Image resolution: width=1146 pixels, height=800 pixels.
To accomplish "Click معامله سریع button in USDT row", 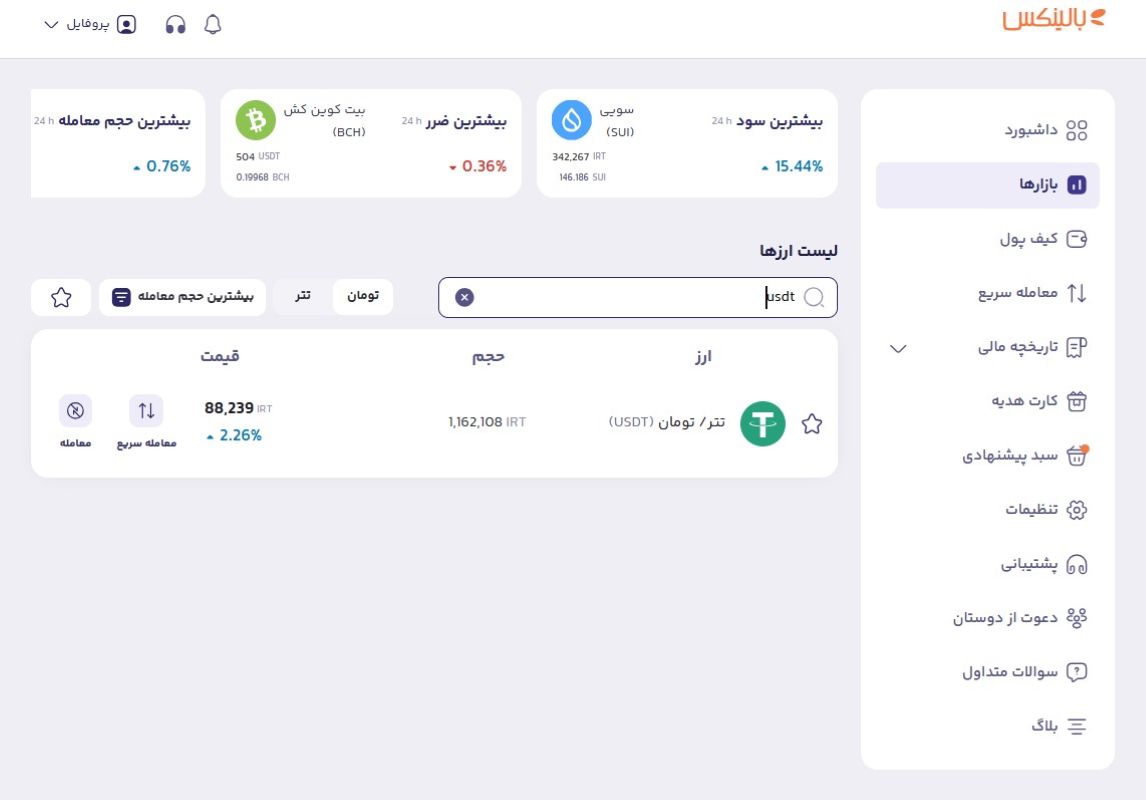I will point(146,422).
